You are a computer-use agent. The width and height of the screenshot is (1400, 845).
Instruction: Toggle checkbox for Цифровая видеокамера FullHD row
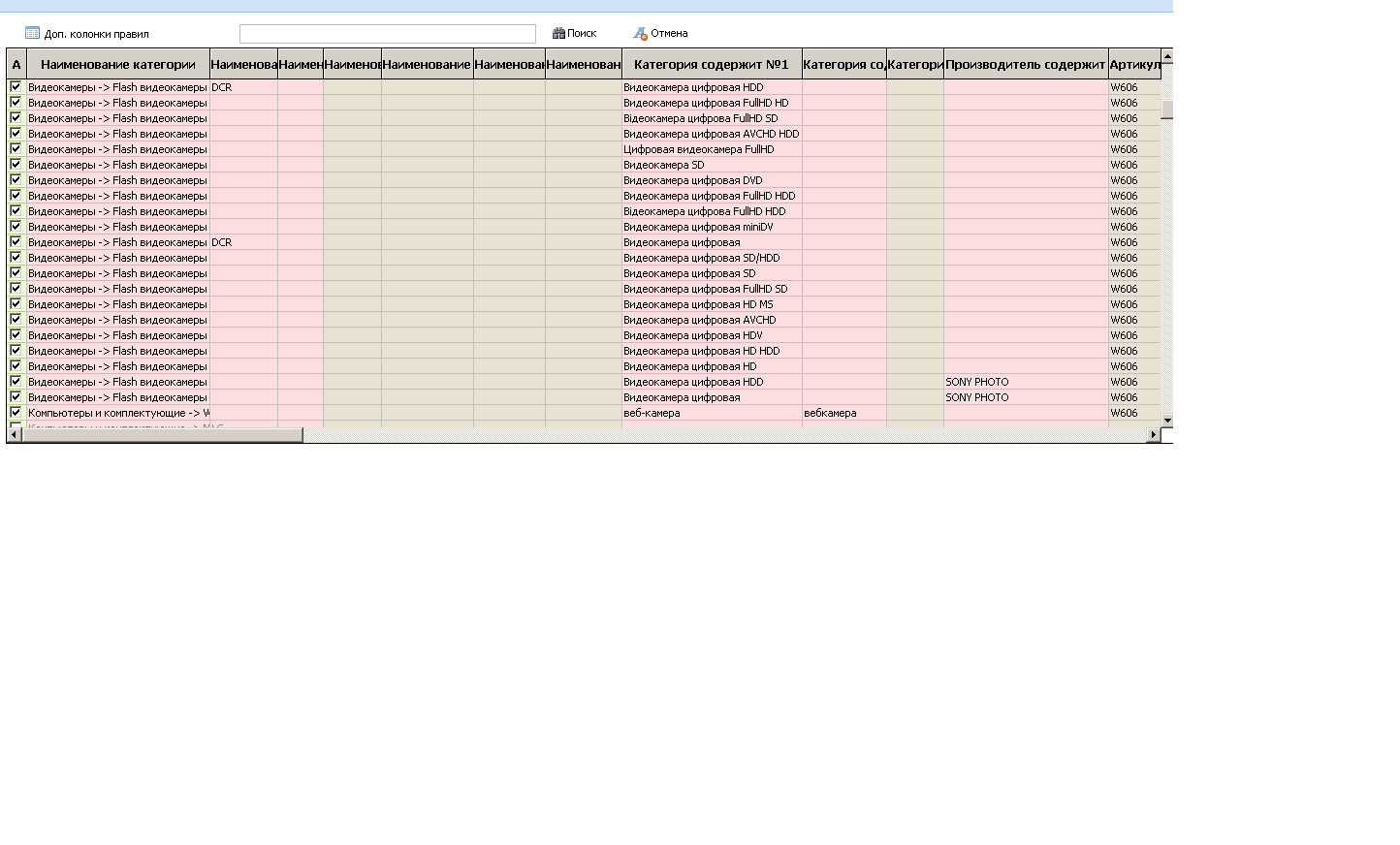(x=16, y=148)
